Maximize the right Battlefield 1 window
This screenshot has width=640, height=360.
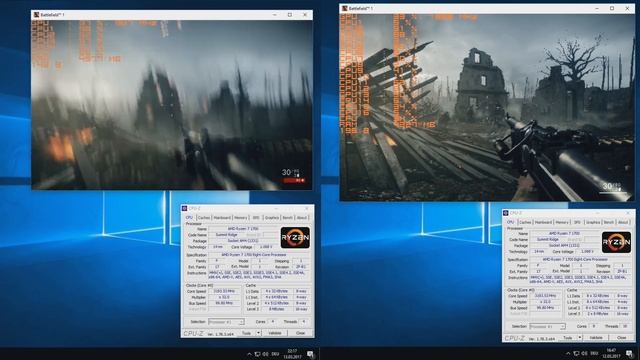click(612, 8)
